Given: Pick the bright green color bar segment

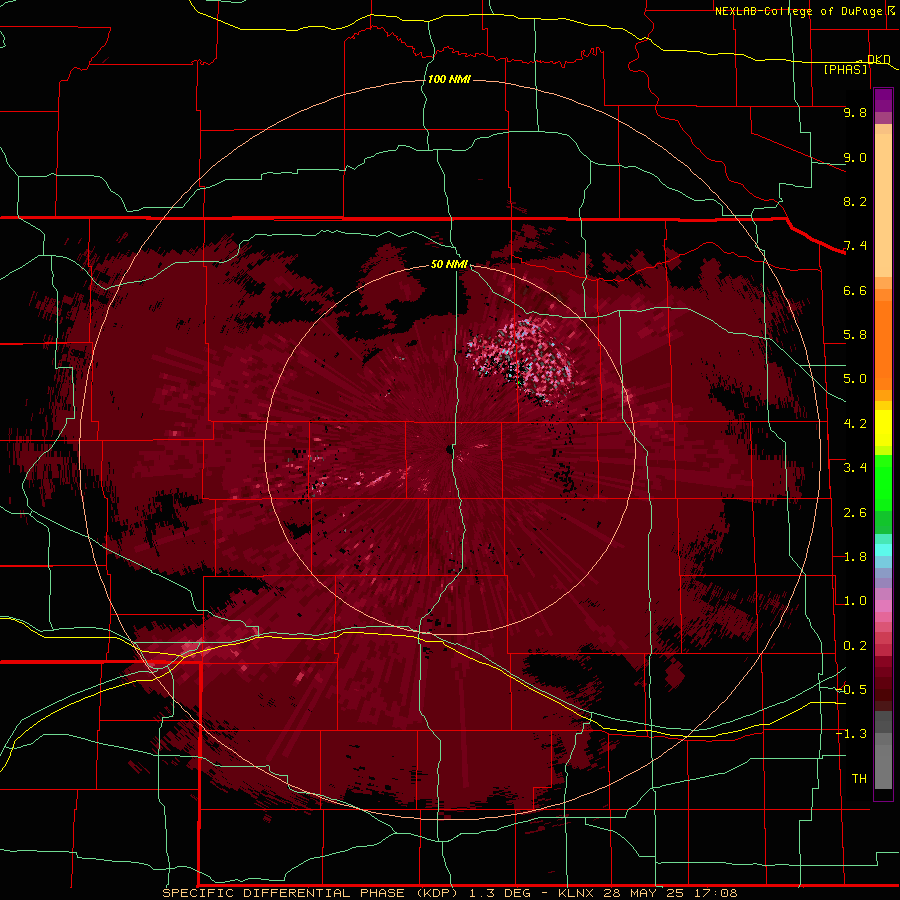Looking at the screenshot, I should click(x=883, y=482).
